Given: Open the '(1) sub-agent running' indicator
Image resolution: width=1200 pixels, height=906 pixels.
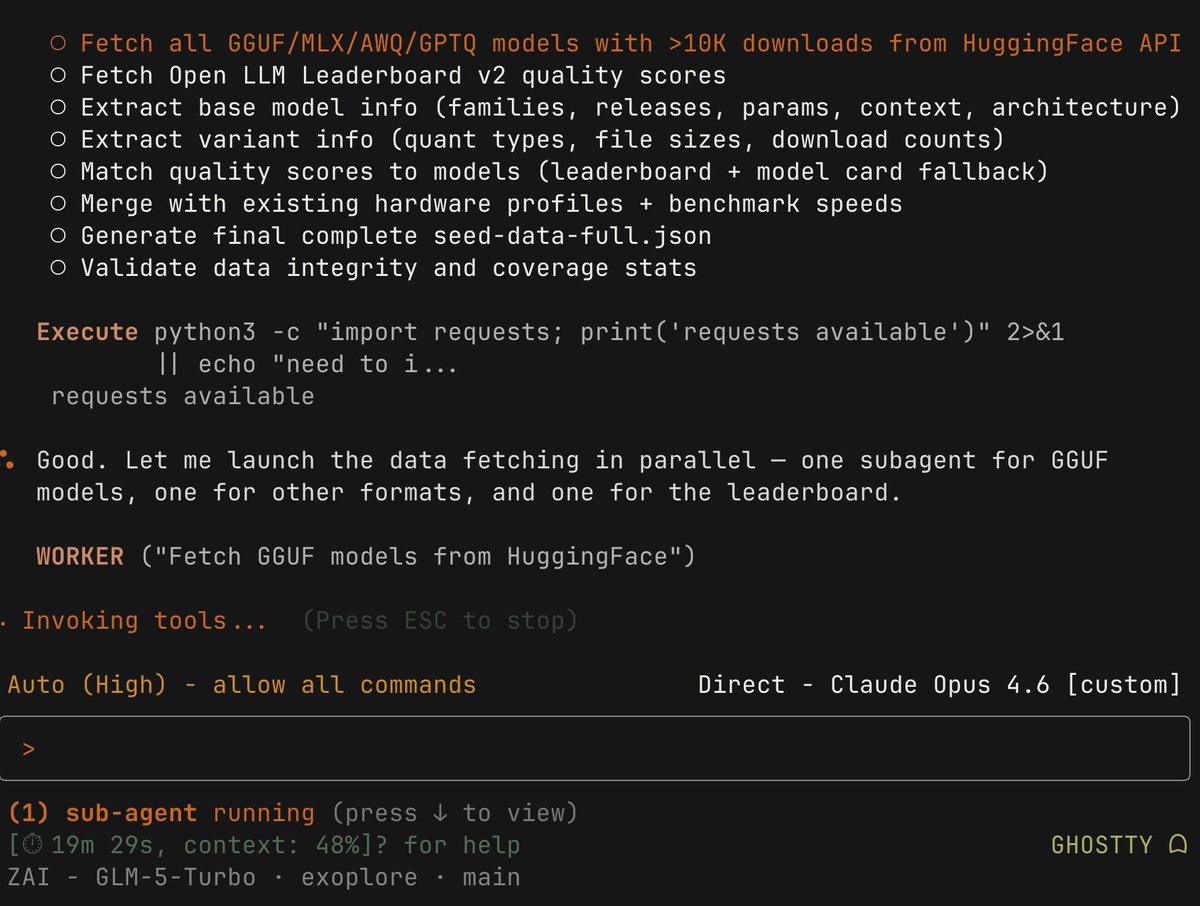Looking at the screenshot, I should click(161, 813).
